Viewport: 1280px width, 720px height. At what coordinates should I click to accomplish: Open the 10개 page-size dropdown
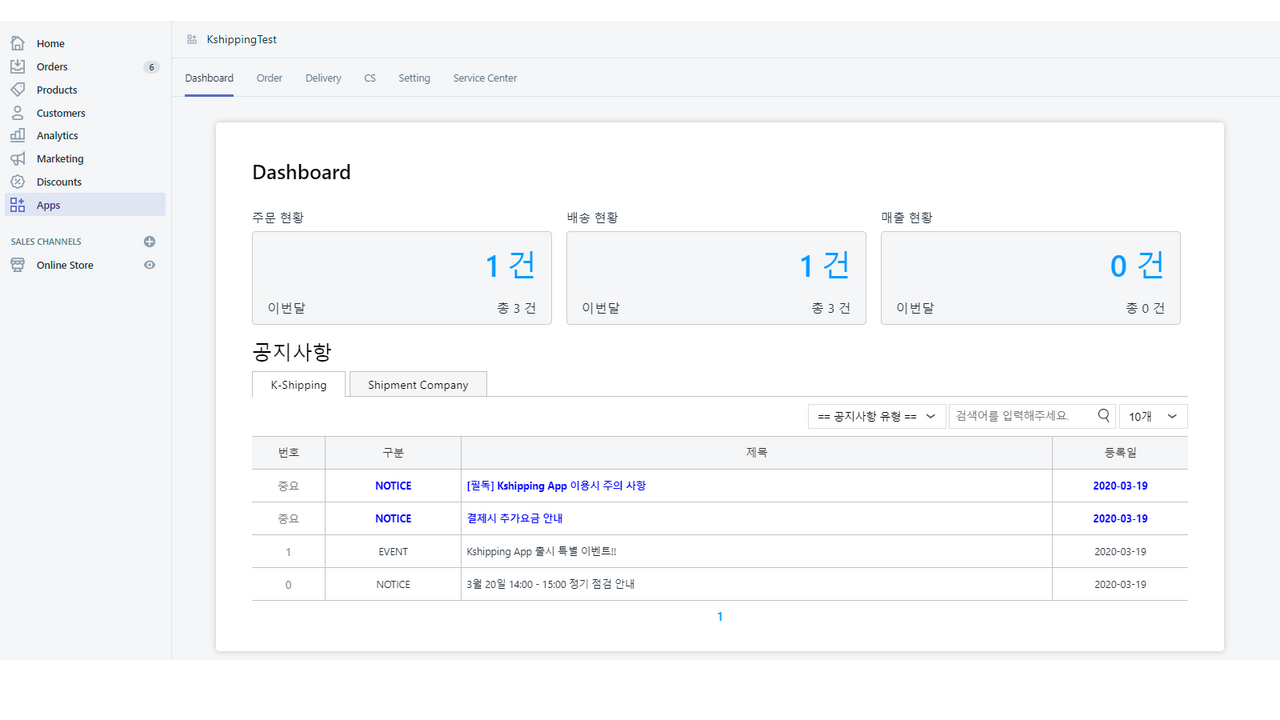[x=1152, y=415]
